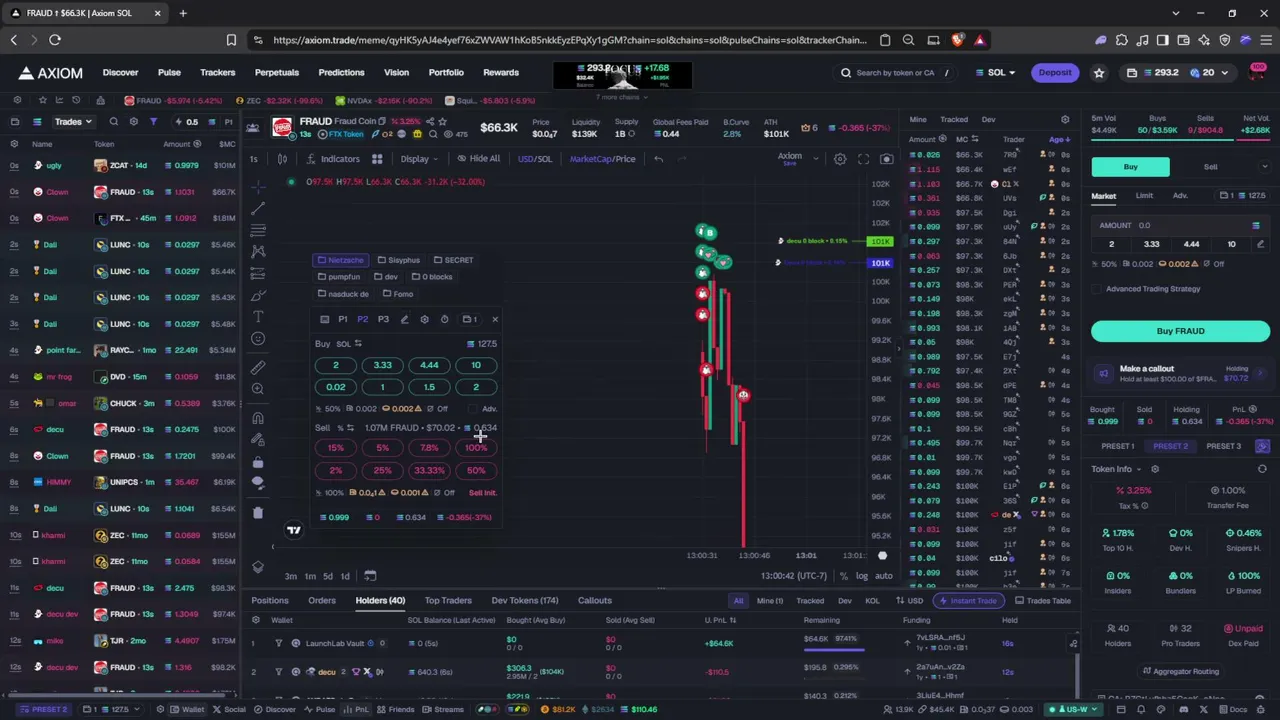
Task: Set chart range to 5d
Action: click(x=327, y=576)
